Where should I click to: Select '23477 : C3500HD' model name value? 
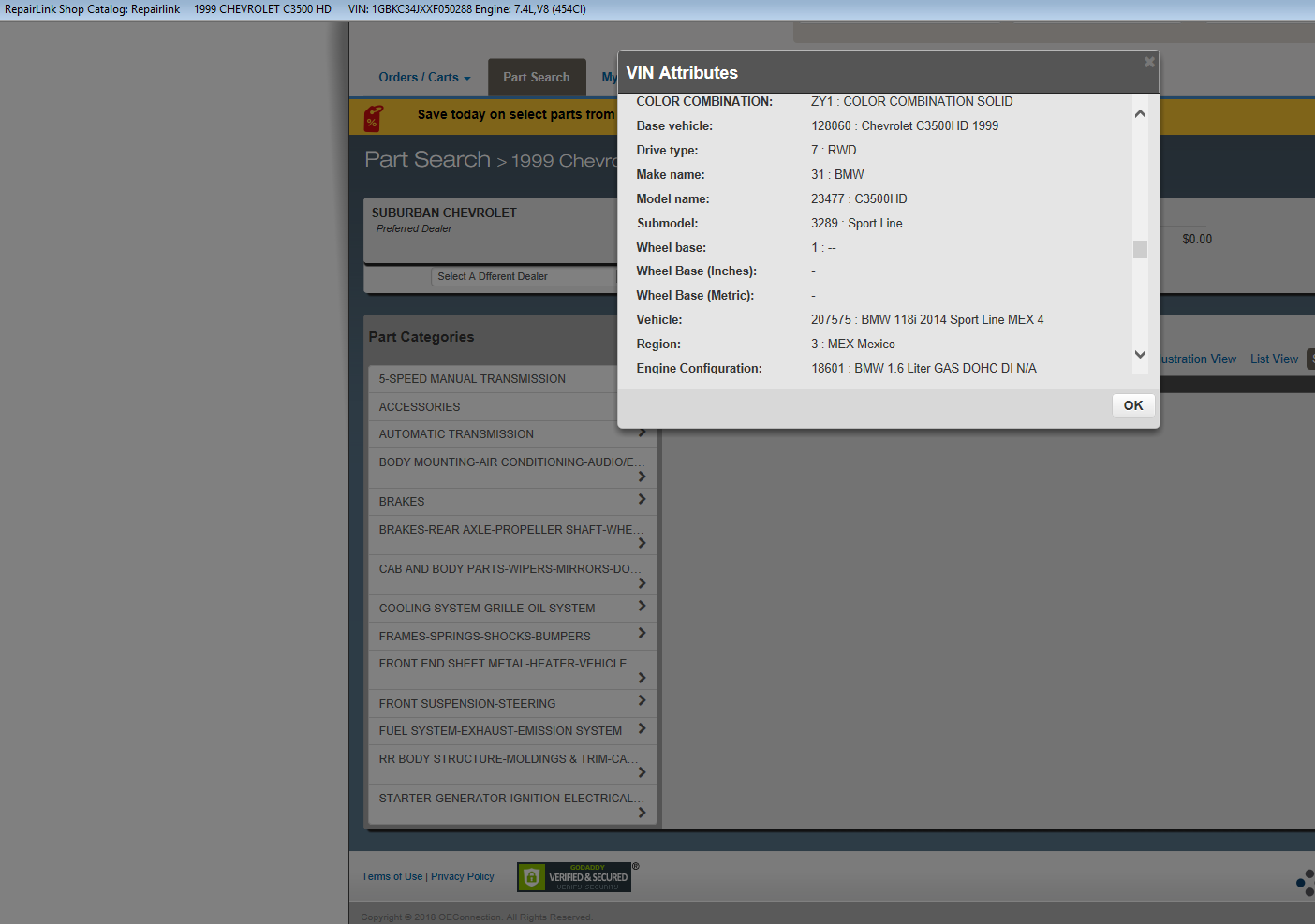click(x=859, y=199)
